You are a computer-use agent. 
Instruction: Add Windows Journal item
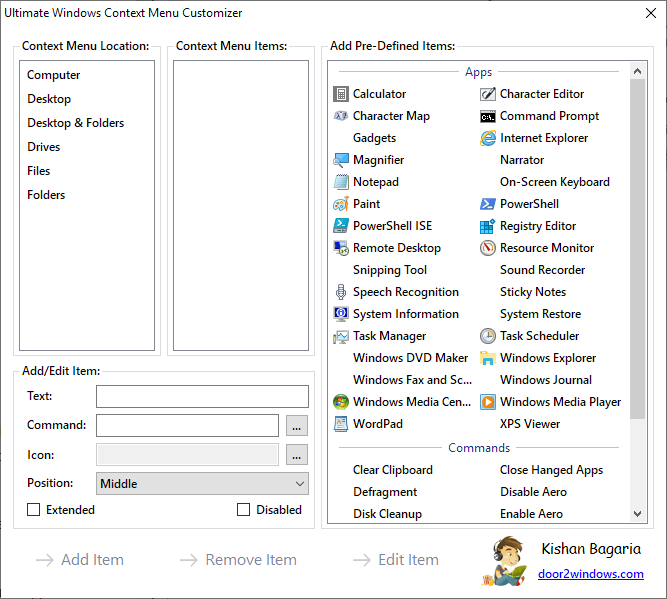click(x=546, y=380)
